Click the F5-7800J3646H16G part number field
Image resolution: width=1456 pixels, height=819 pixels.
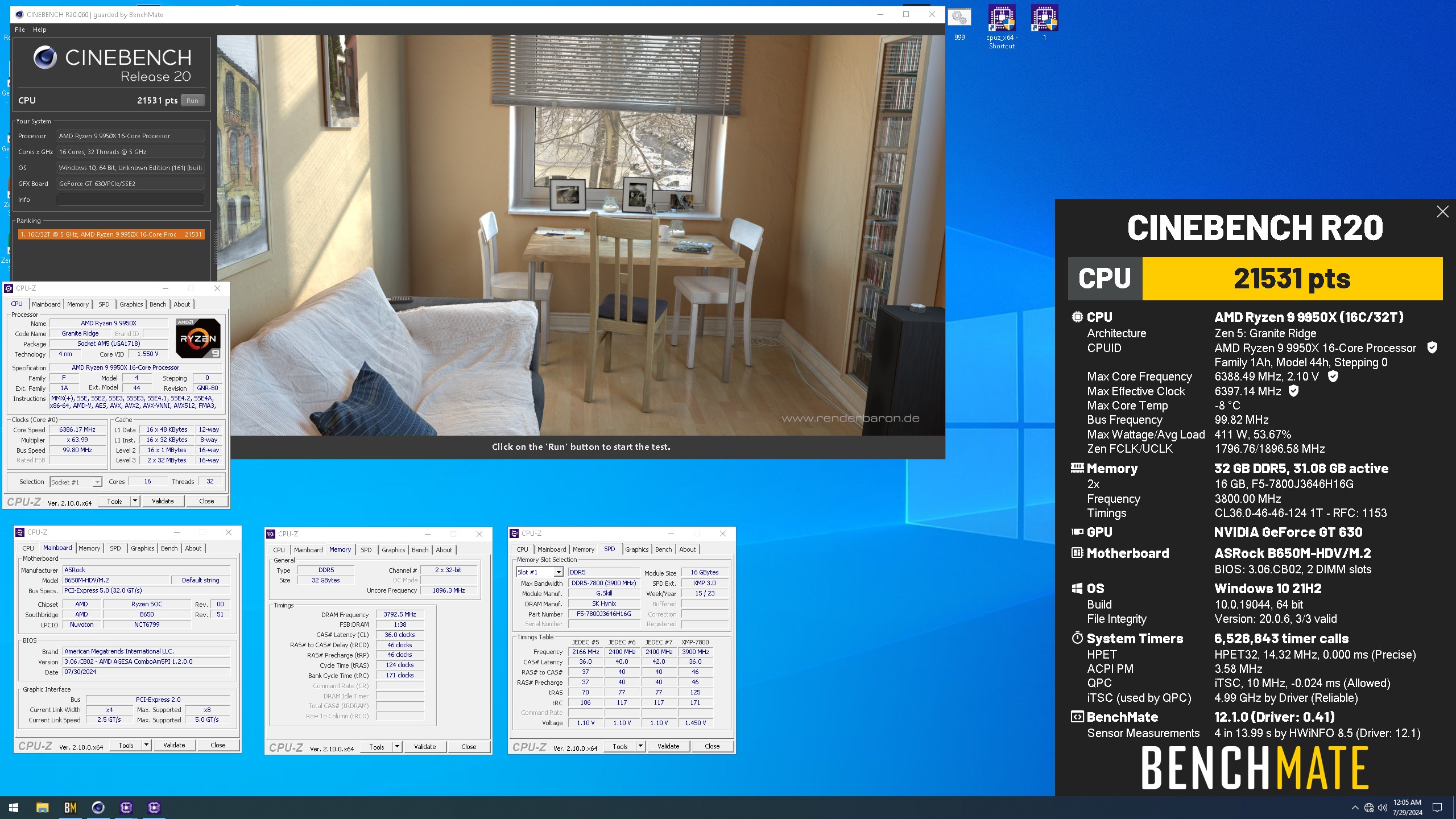(x=603, y=614)
